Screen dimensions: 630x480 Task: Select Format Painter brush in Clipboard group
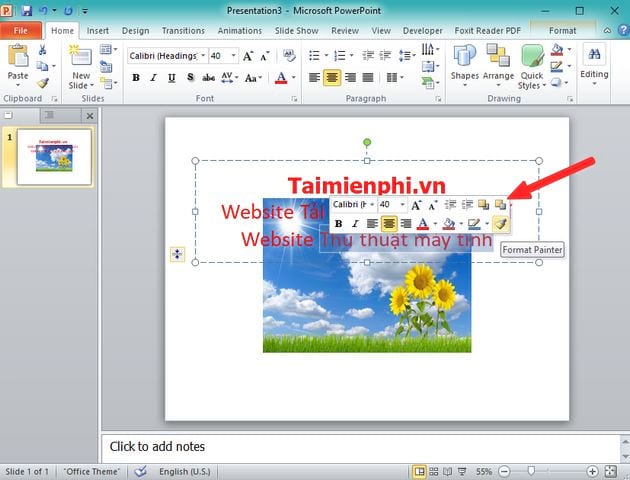click(x=43, y=83)
